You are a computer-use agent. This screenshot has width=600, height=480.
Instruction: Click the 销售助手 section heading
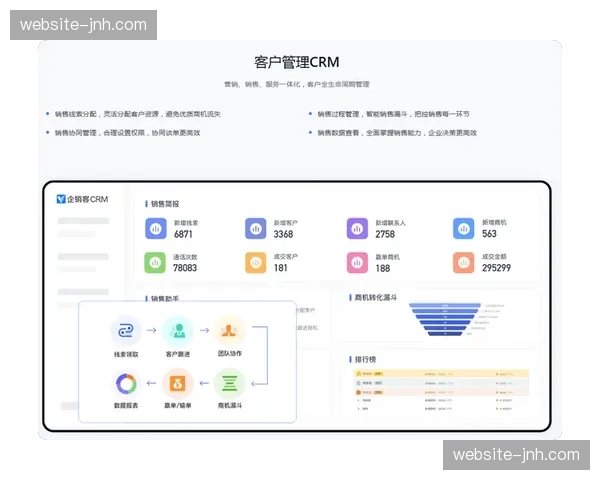pos(165,298)
